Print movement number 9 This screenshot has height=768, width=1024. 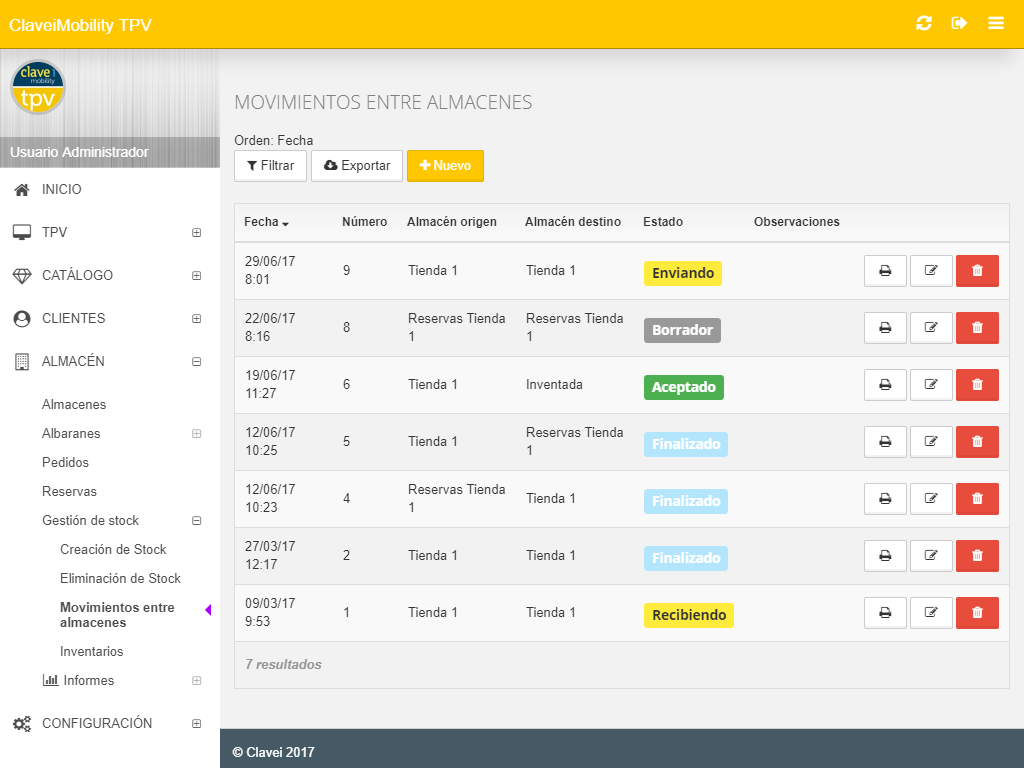885,271
